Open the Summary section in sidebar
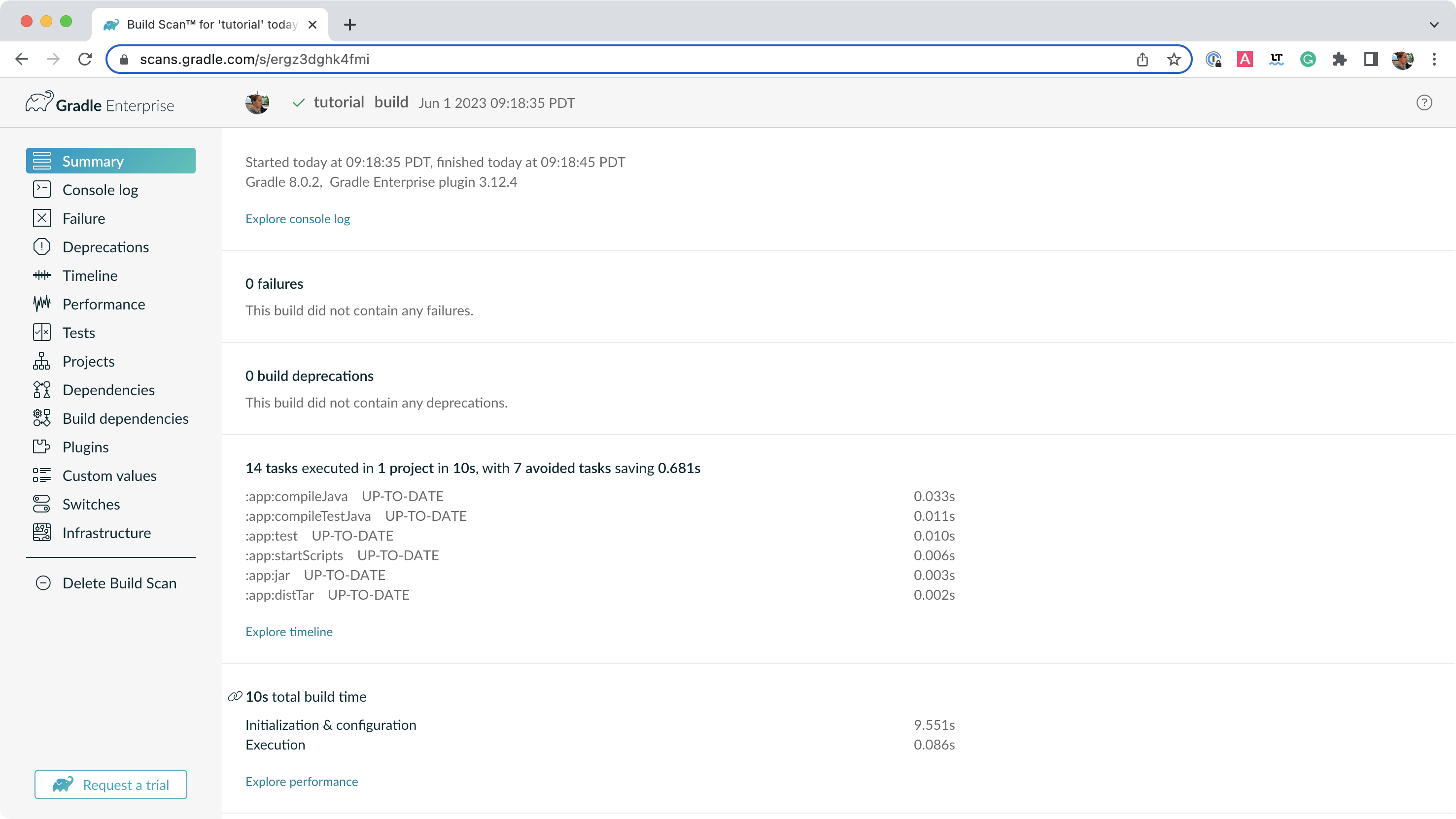The image size is (1456, 819). coord(111,161)
